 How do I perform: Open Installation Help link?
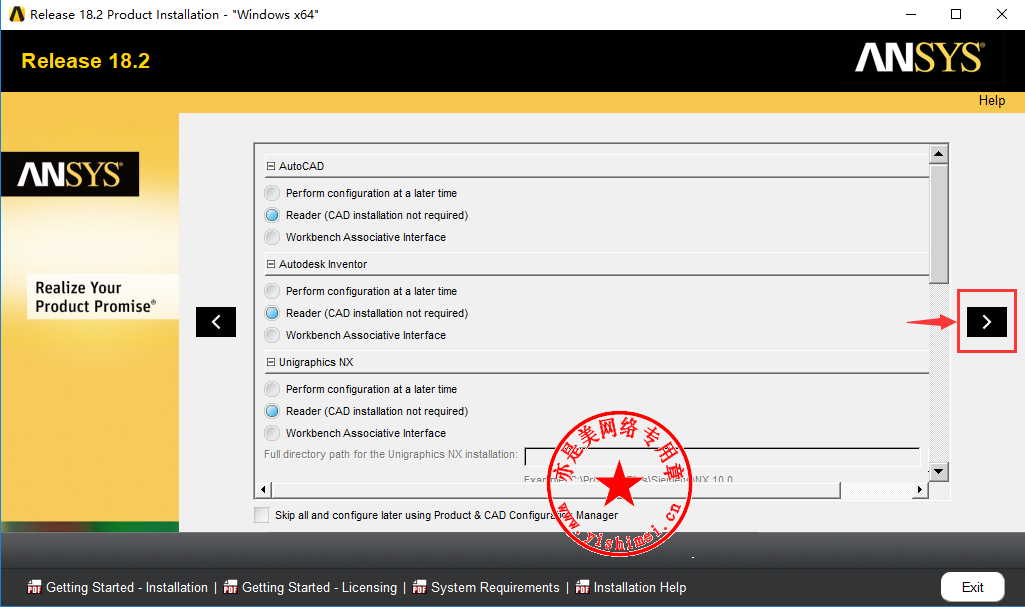tap(640, 587)
